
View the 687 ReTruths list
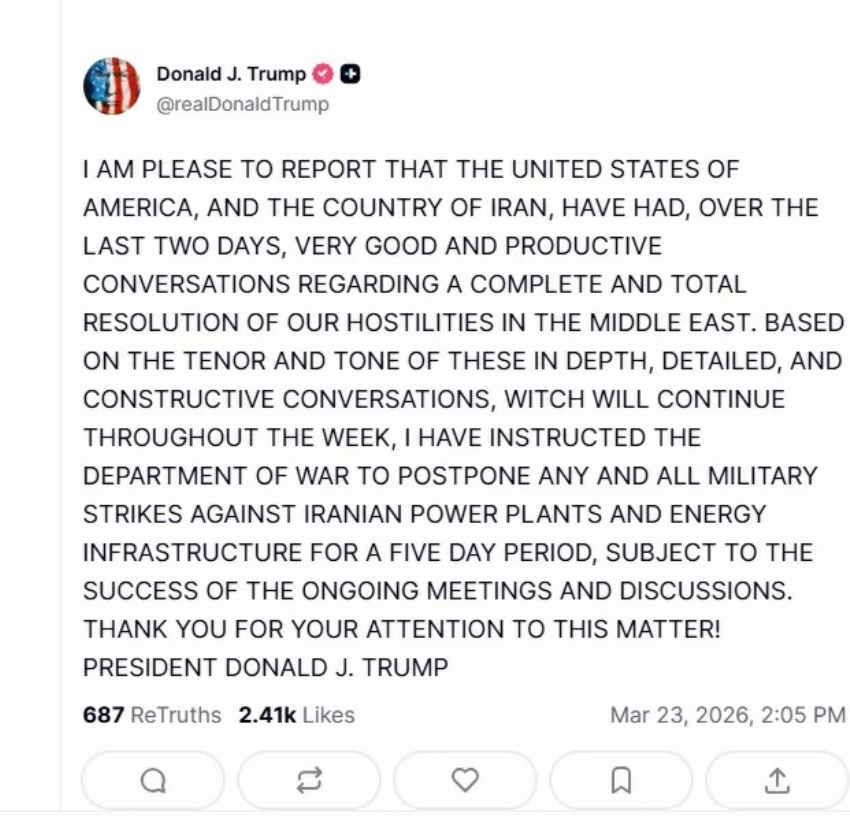[x=152, y=715]
